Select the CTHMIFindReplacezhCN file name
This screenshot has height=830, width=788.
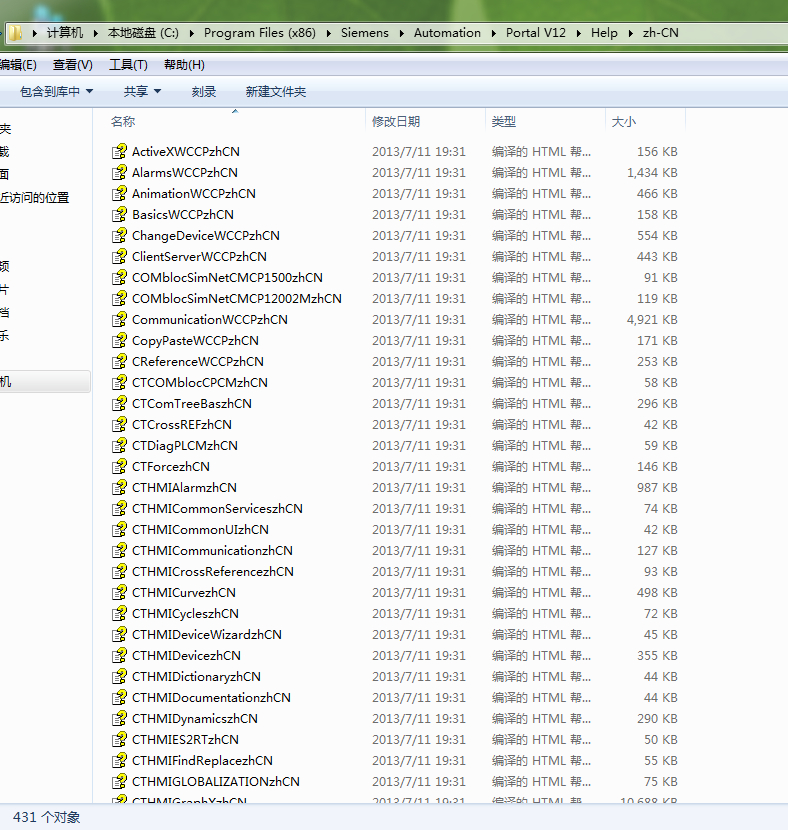(x=202, y=761)
